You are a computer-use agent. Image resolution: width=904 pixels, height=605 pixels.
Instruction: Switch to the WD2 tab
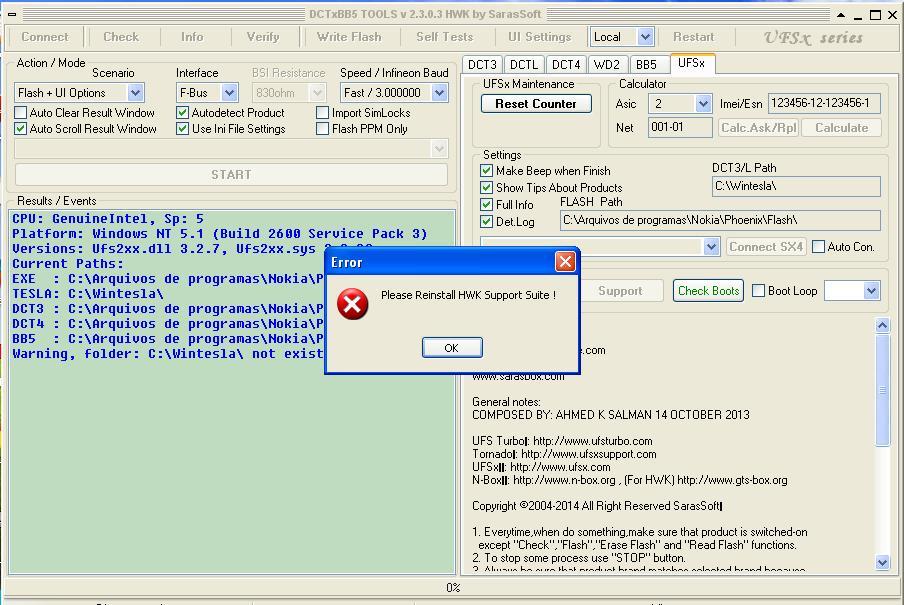coord(607,65)
